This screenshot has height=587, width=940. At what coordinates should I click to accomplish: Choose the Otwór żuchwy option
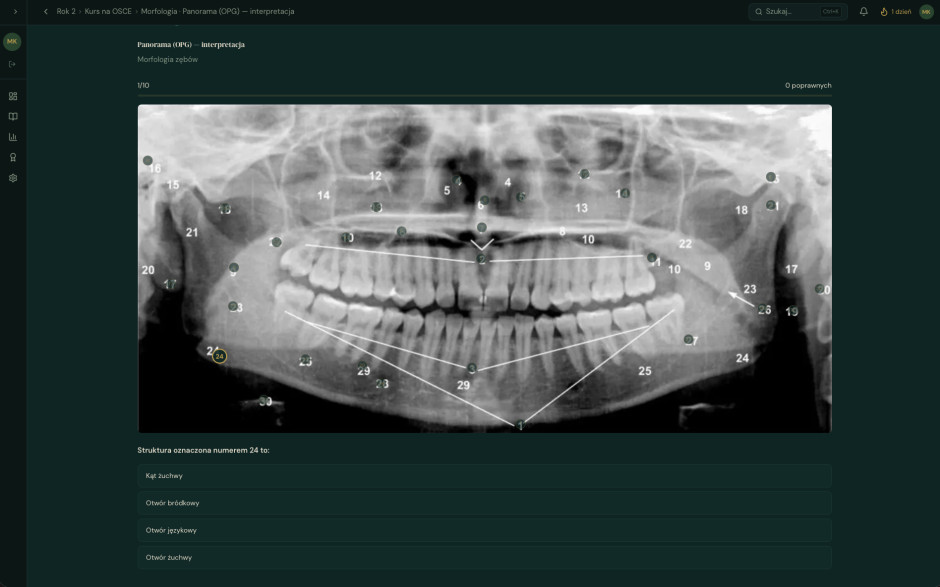click(484, 557)
